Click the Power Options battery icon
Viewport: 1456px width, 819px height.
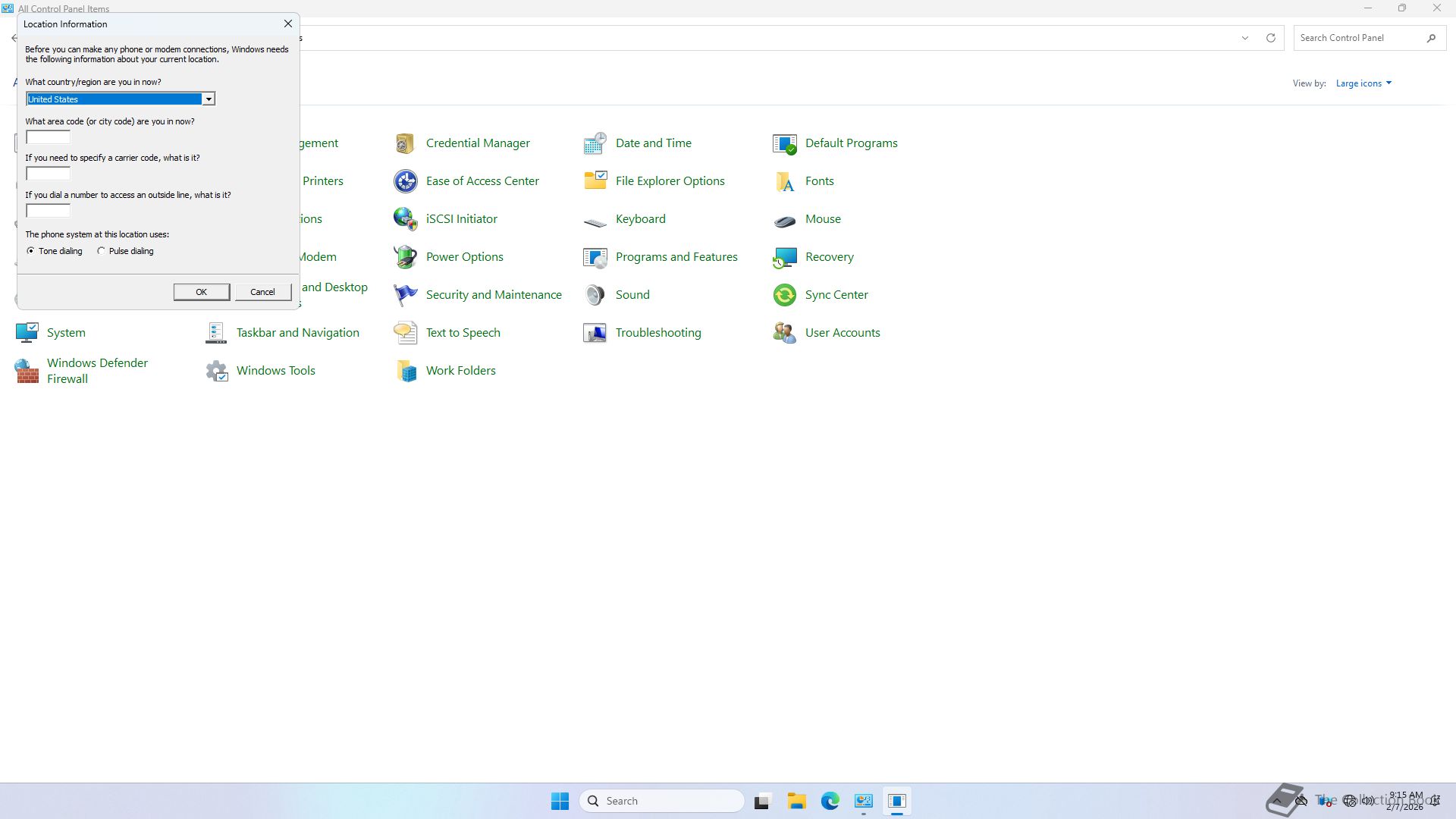[405, 257]
